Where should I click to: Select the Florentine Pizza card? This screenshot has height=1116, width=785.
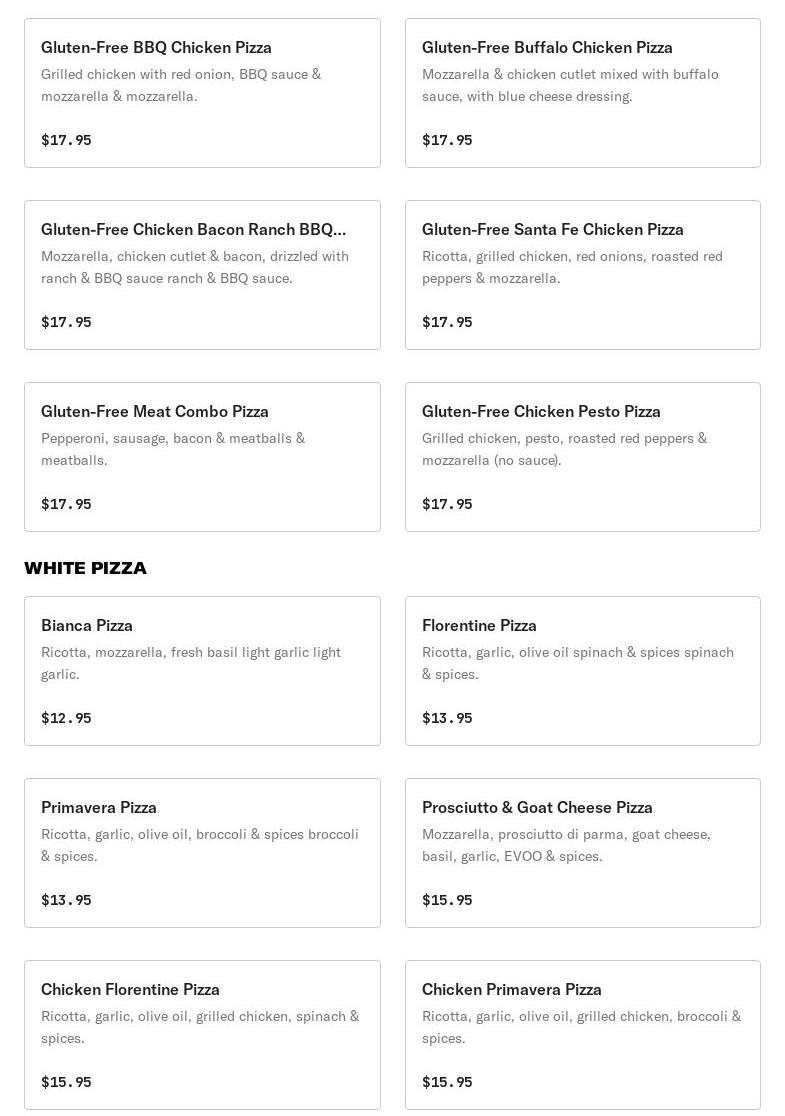coord(582,671)
